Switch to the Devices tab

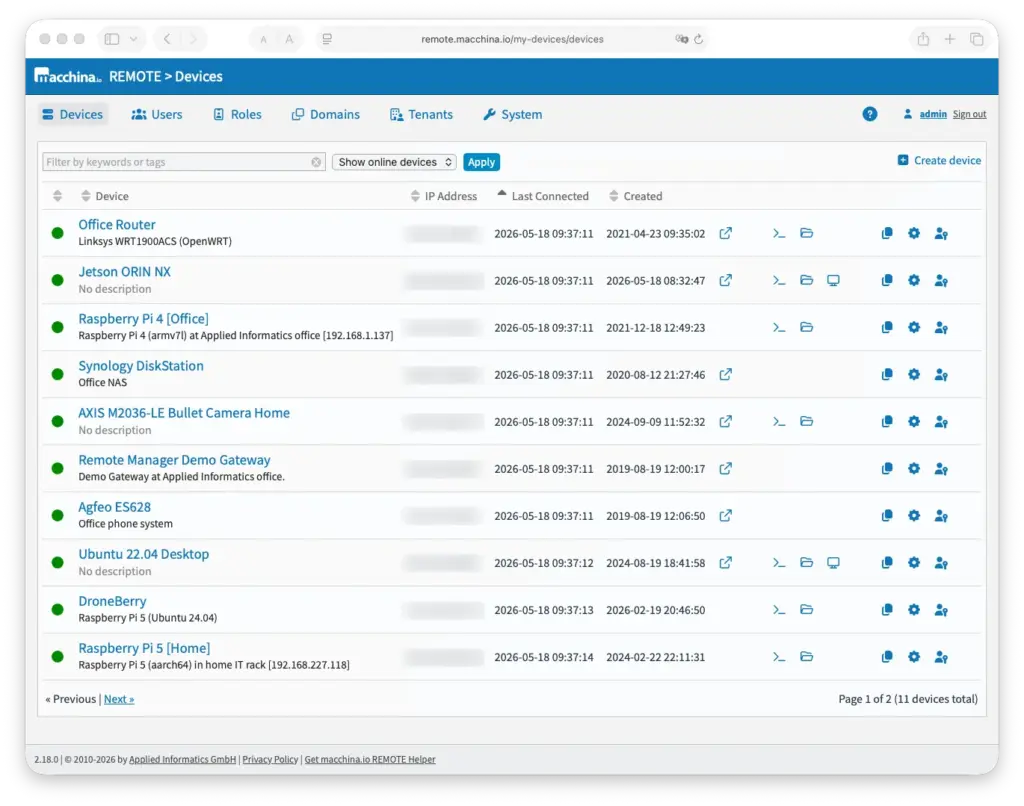[72, 114]
